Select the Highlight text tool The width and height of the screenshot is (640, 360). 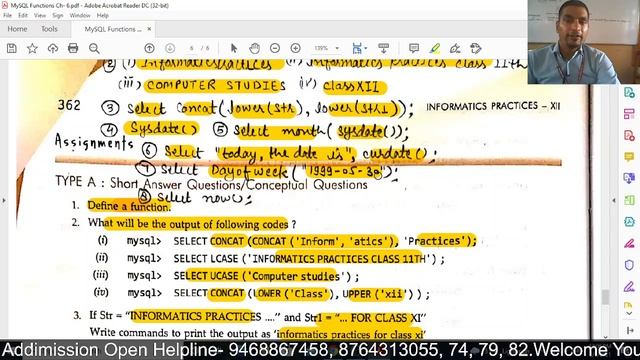[435, 49]
